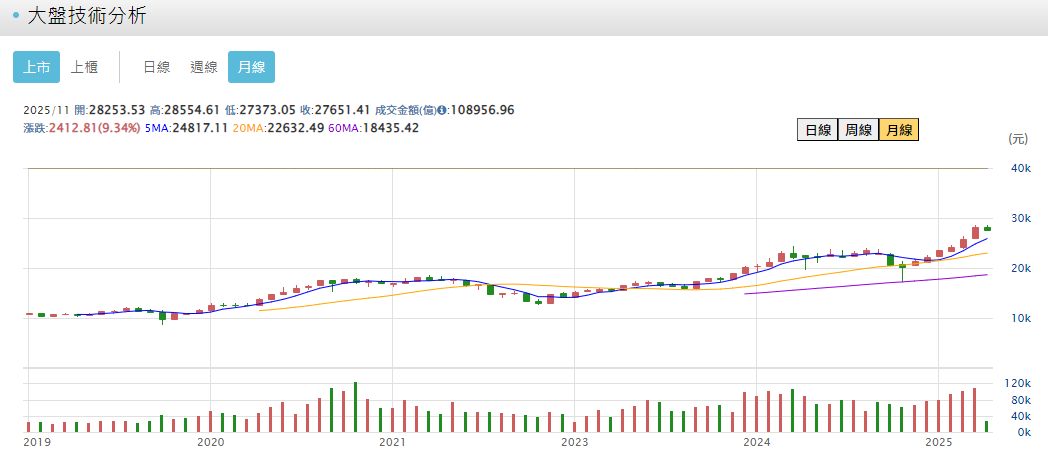Click the 2020 label on time axis
The image size is (1048, 461).
pos(210,442)
